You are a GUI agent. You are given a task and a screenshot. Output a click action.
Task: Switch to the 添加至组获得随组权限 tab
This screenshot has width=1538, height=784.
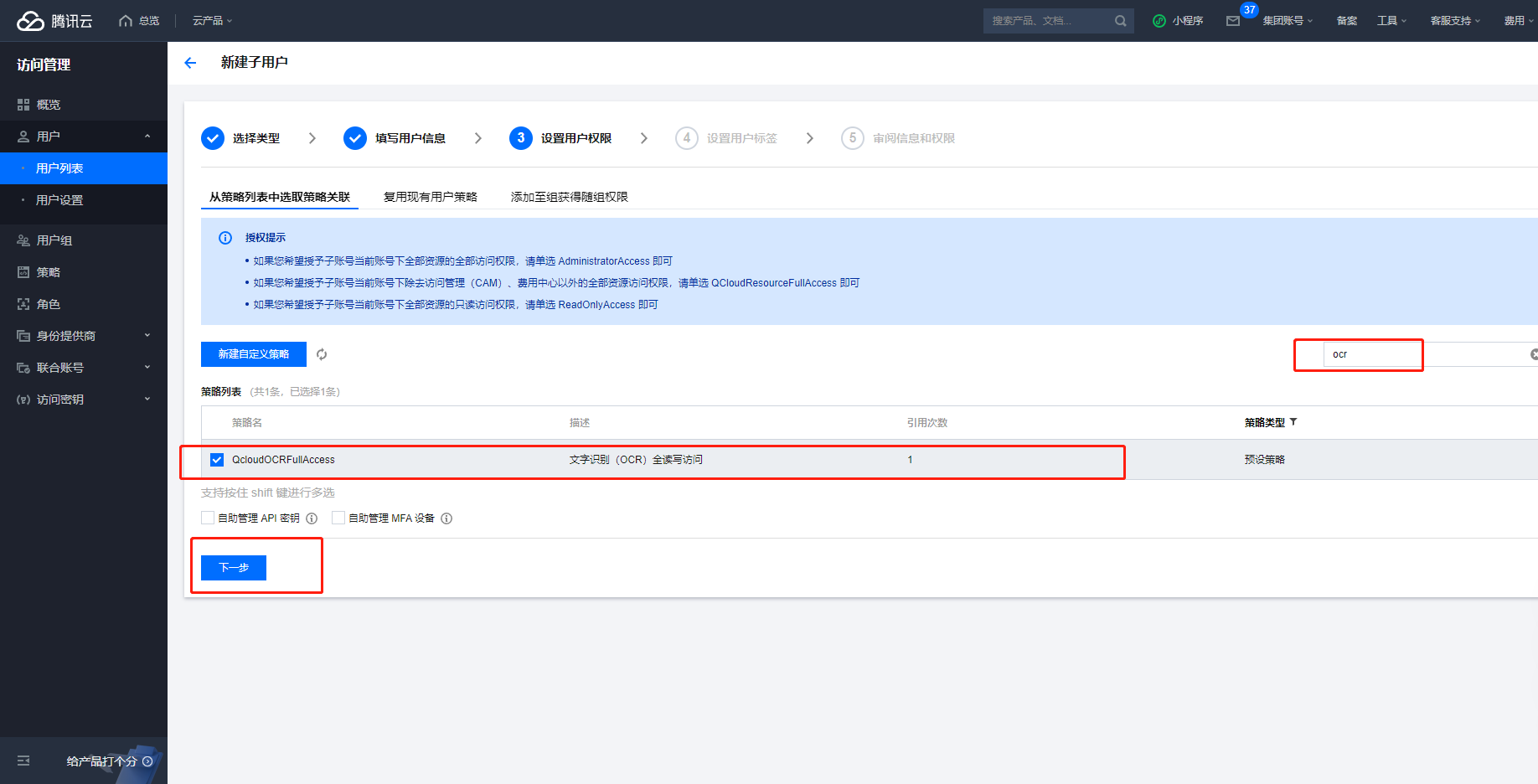point(570,197)
